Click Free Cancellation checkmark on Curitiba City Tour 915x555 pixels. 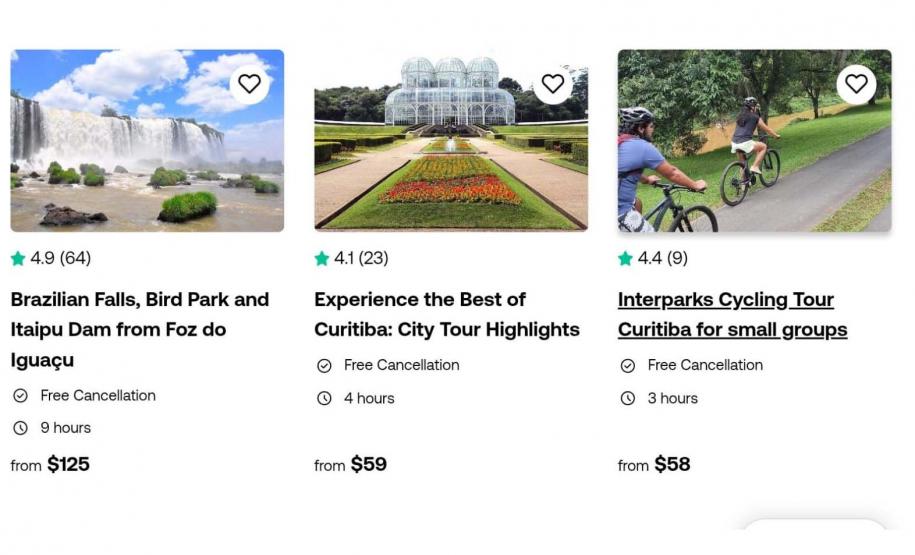tap(324, 366)
